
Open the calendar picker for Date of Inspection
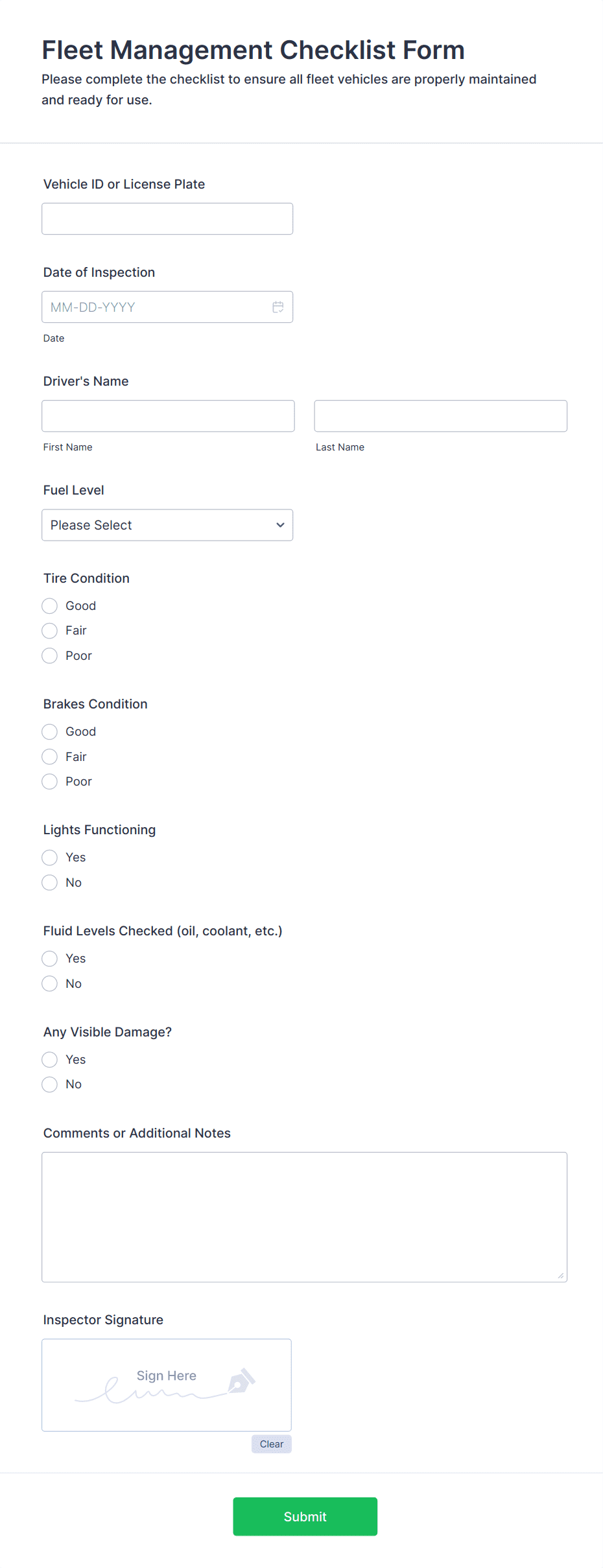pos(278,307)
